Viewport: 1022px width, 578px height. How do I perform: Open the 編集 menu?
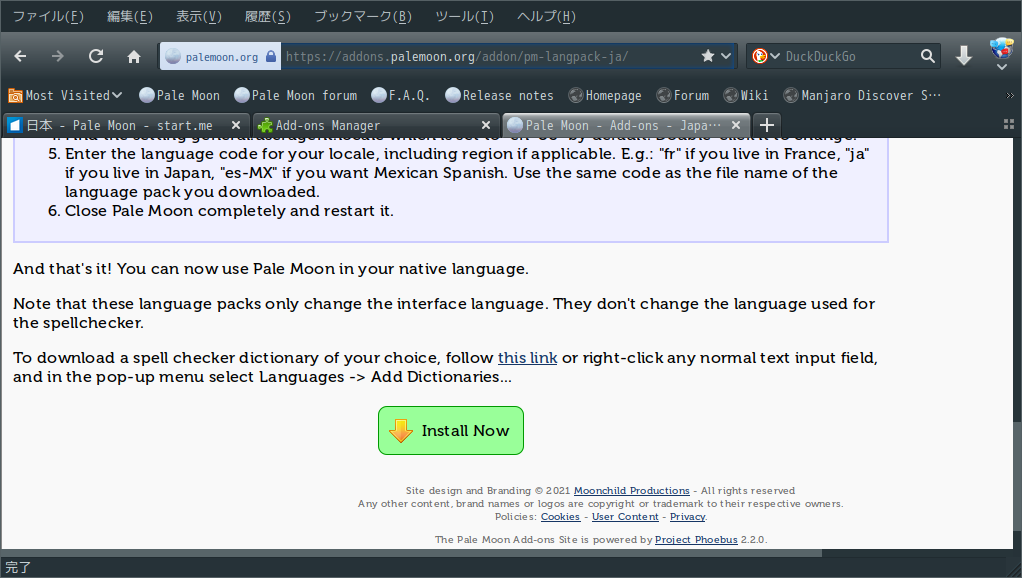tap(130, 16)
